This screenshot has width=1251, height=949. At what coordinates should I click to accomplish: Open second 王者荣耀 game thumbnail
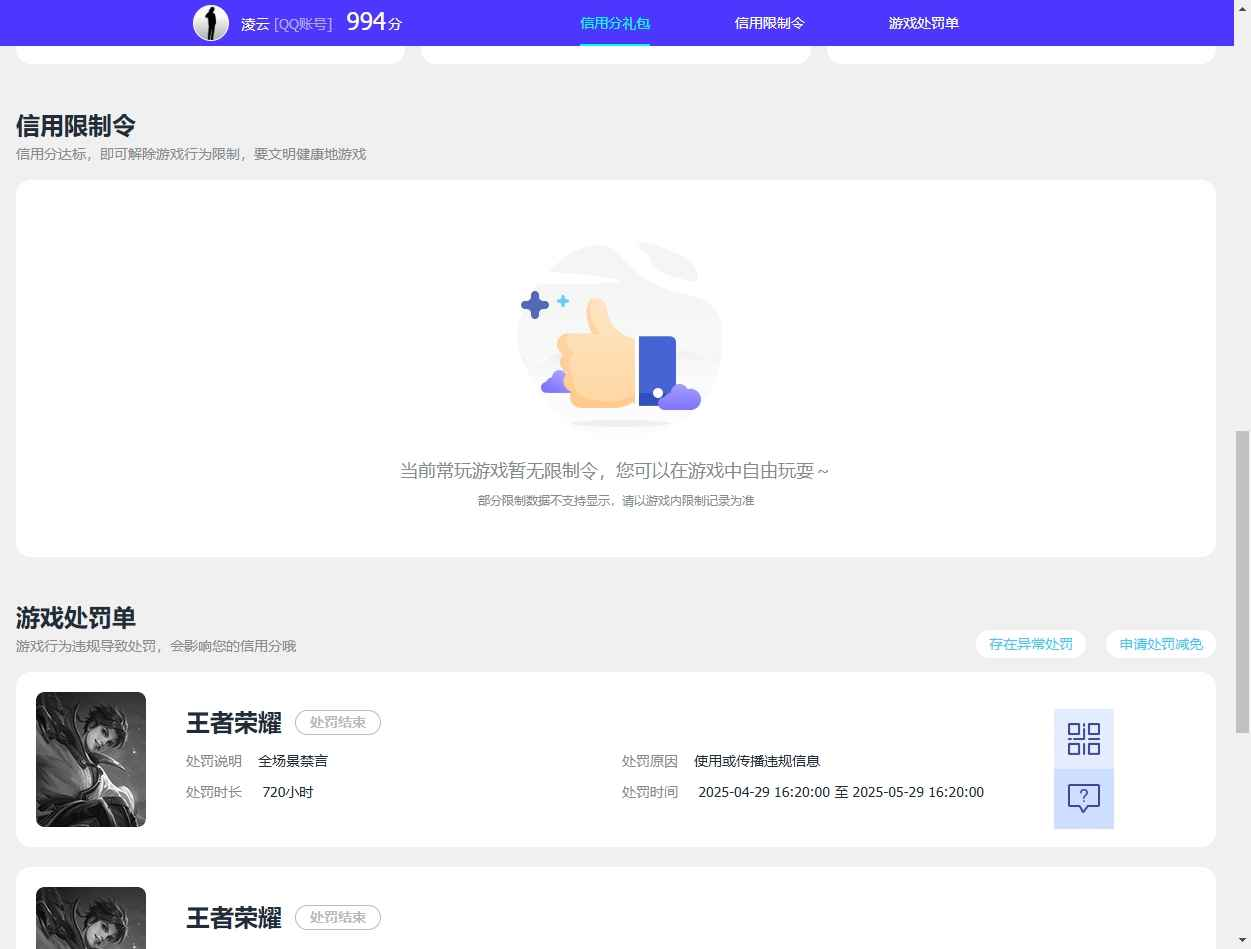[x=91, y=918]
